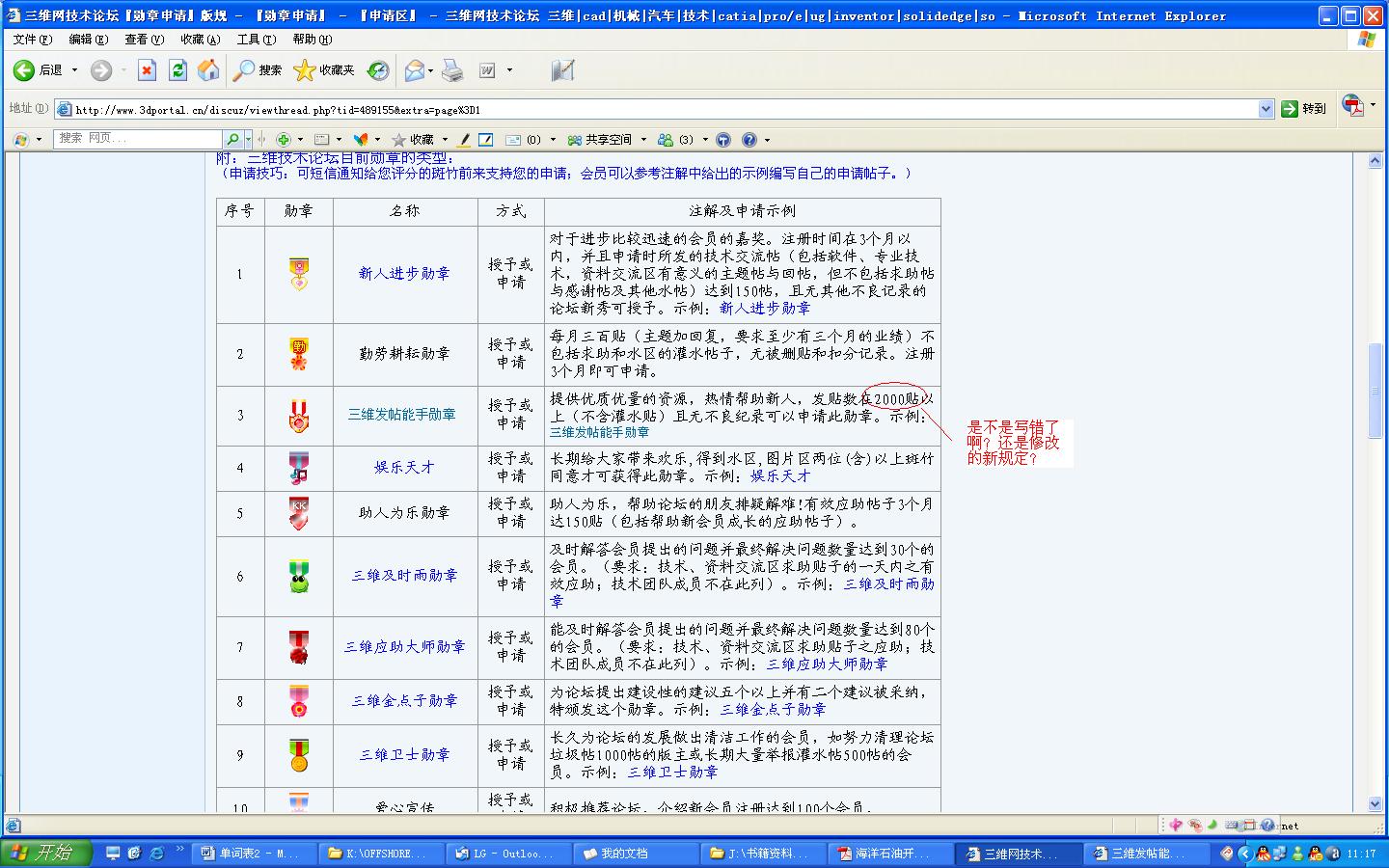
Task: Open the 三维发帖能手勋章 name link
Action: coord(402,415)
